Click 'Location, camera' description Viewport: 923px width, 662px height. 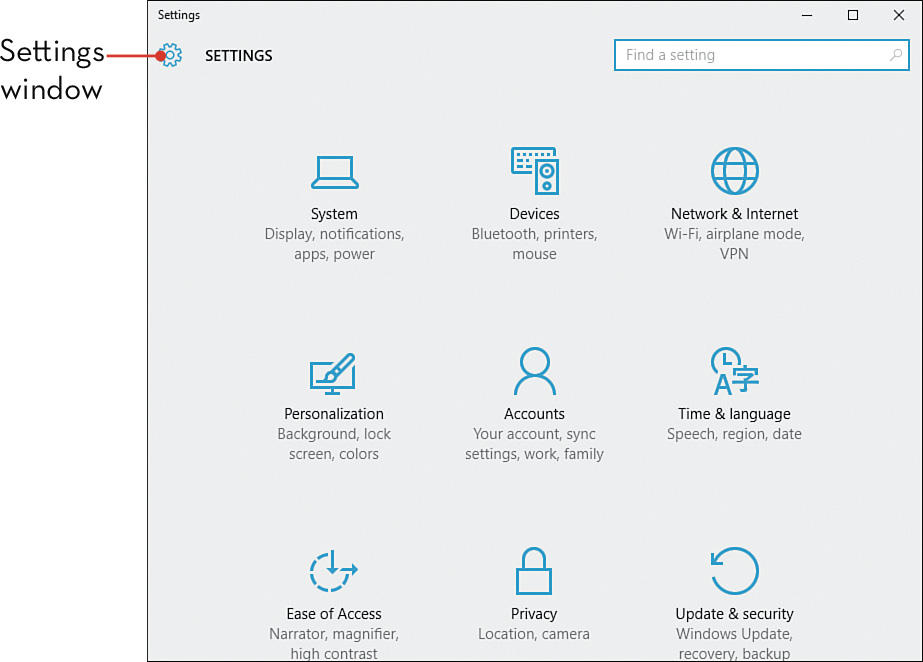pyautogui.click(x=534, y=634)
